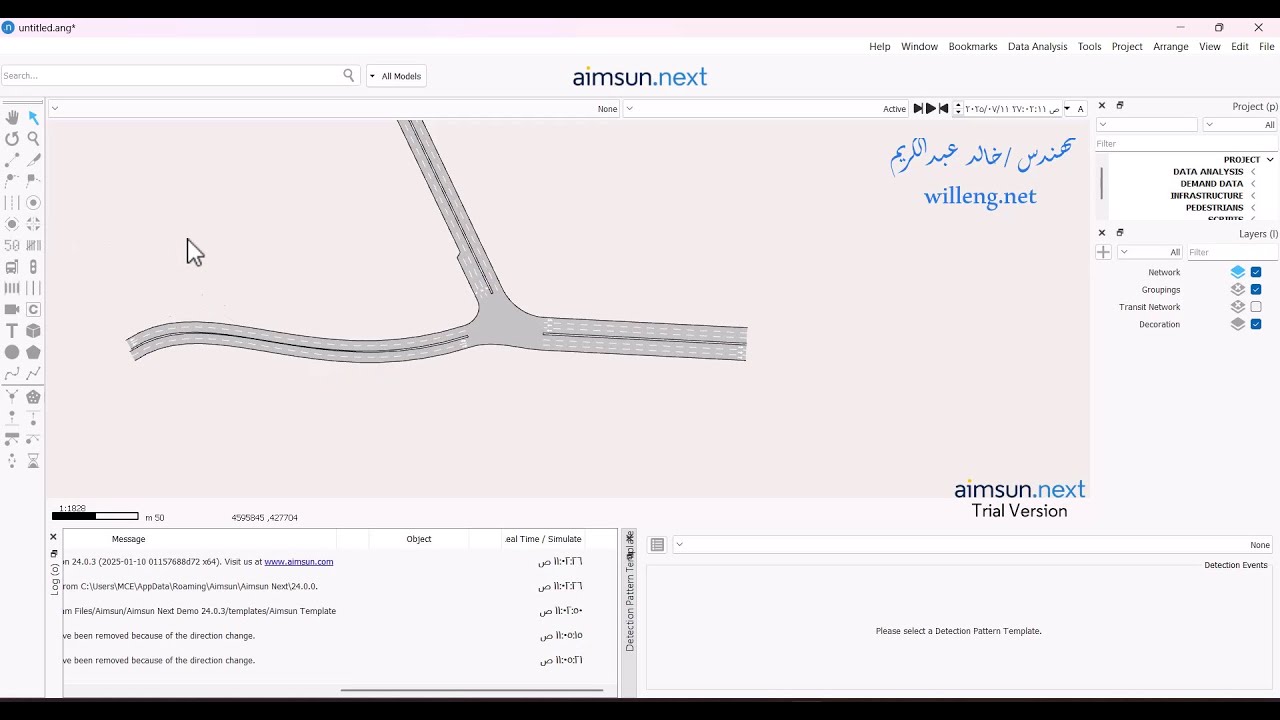Select the hourglass tool
The width and height of the screenshot is (1280, 720).
33,461
